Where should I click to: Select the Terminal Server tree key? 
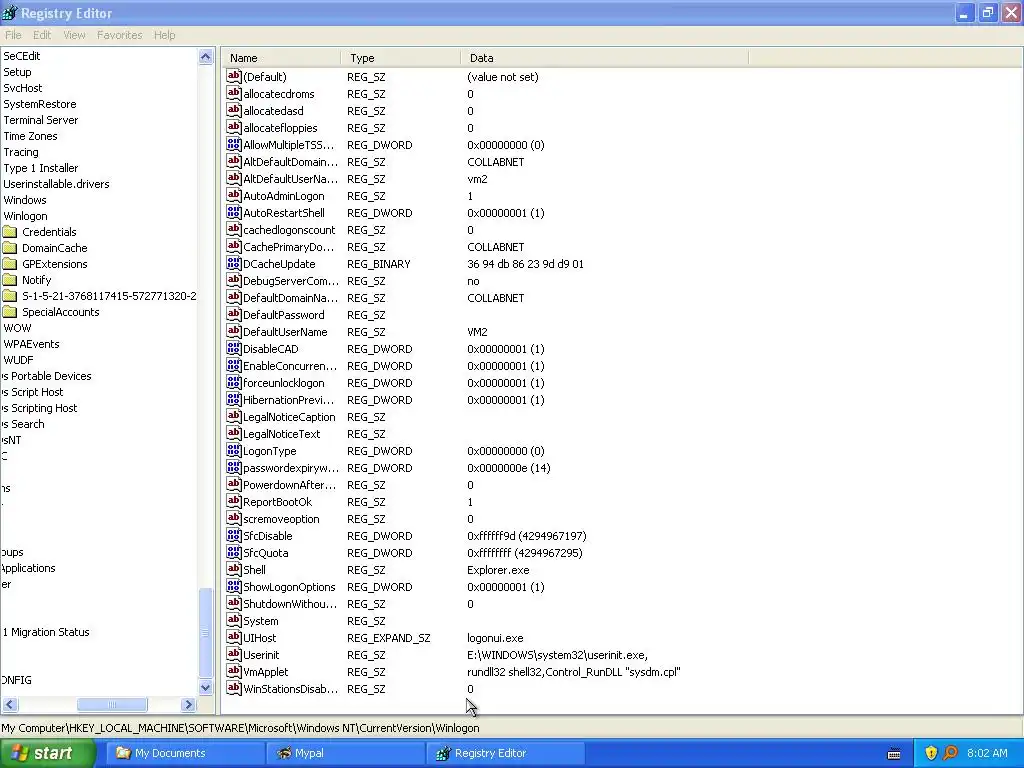click(40, 120)
